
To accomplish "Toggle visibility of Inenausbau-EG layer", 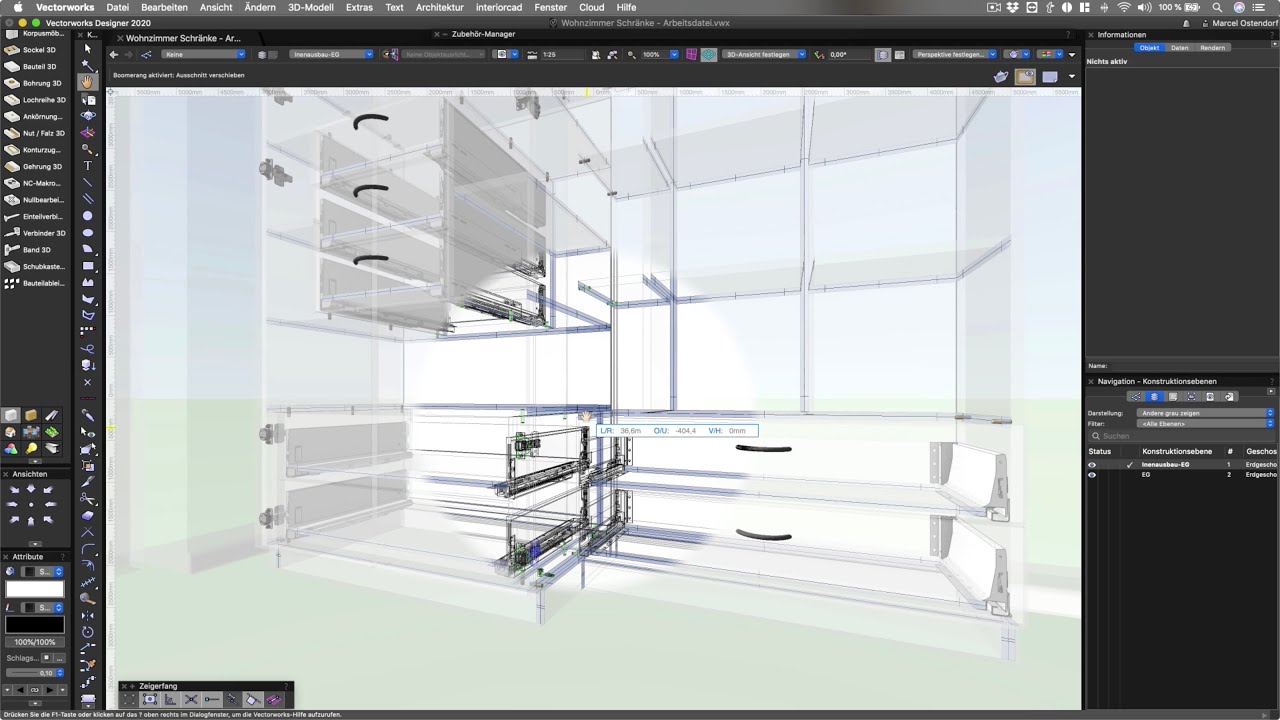I will [1092, 465].
